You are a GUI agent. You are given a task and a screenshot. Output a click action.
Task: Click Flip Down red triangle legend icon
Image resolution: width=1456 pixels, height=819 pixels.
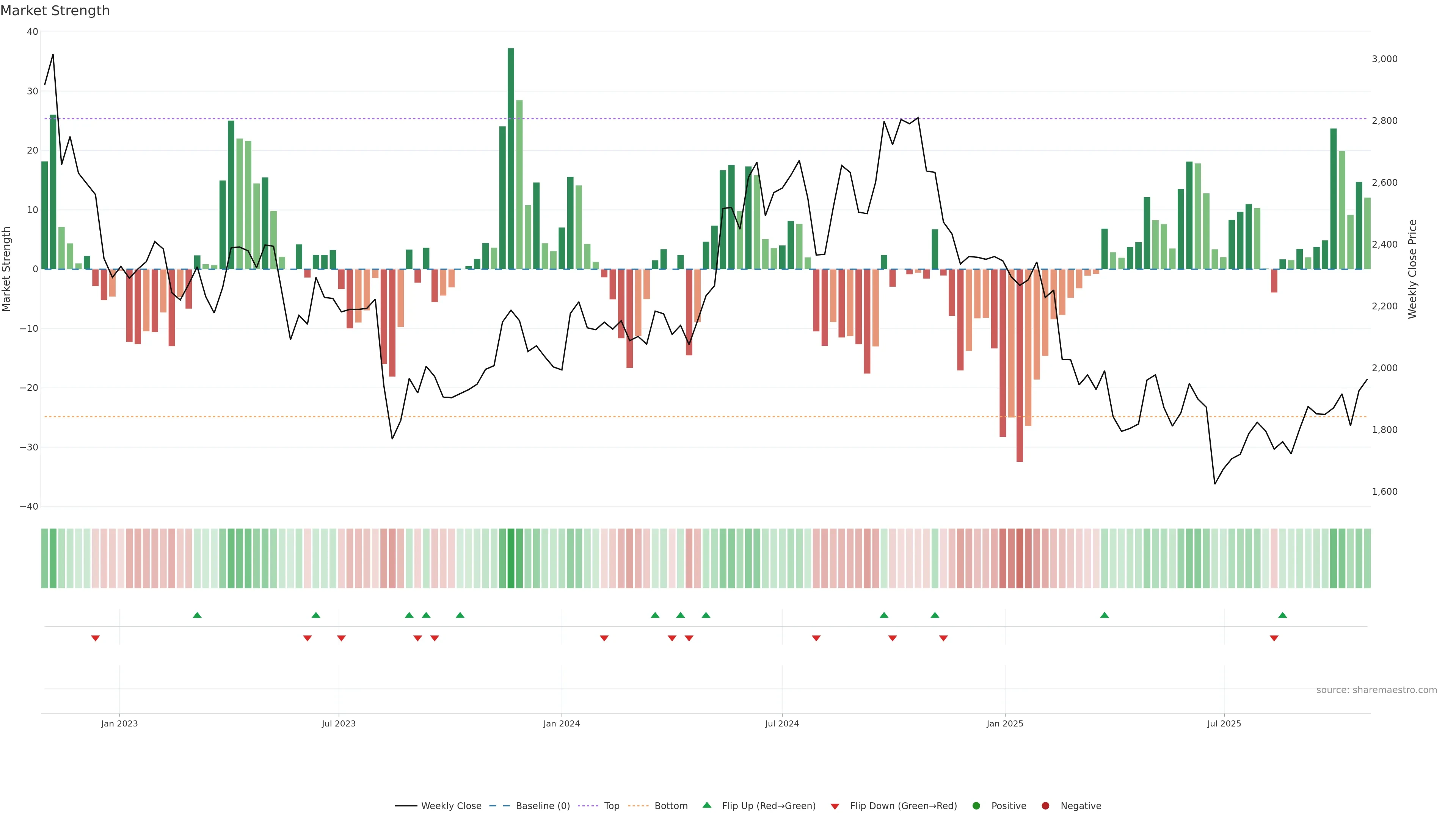[x=835, y=806]
